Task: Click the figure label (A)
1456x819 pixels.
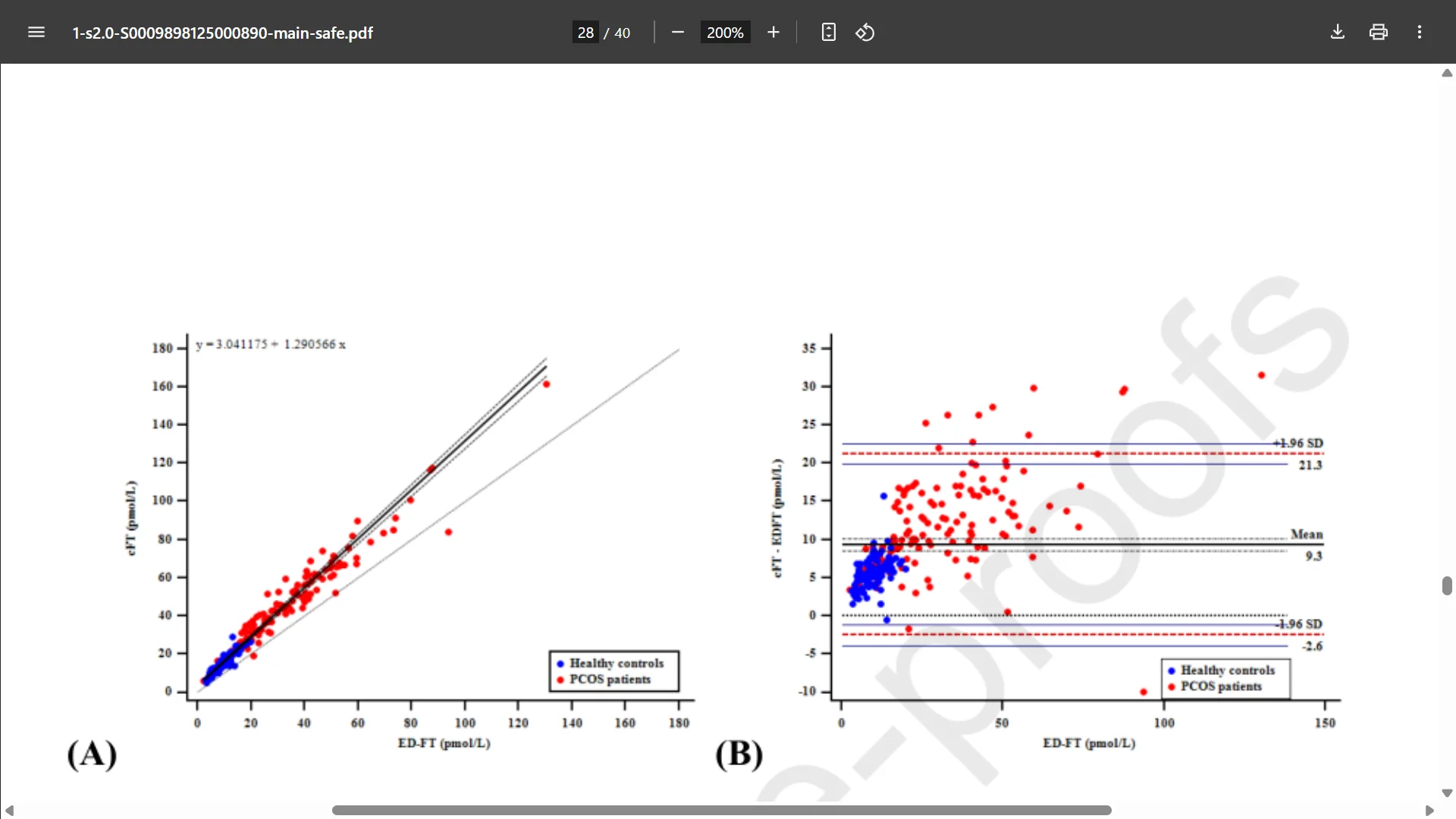Action: pyautogui.click(x=92, y=754)
